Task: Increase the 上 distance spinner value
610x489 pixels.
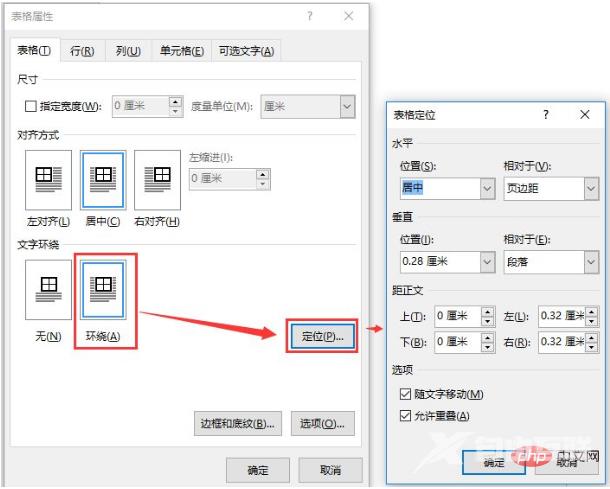Action: click(x=487, y=311)
